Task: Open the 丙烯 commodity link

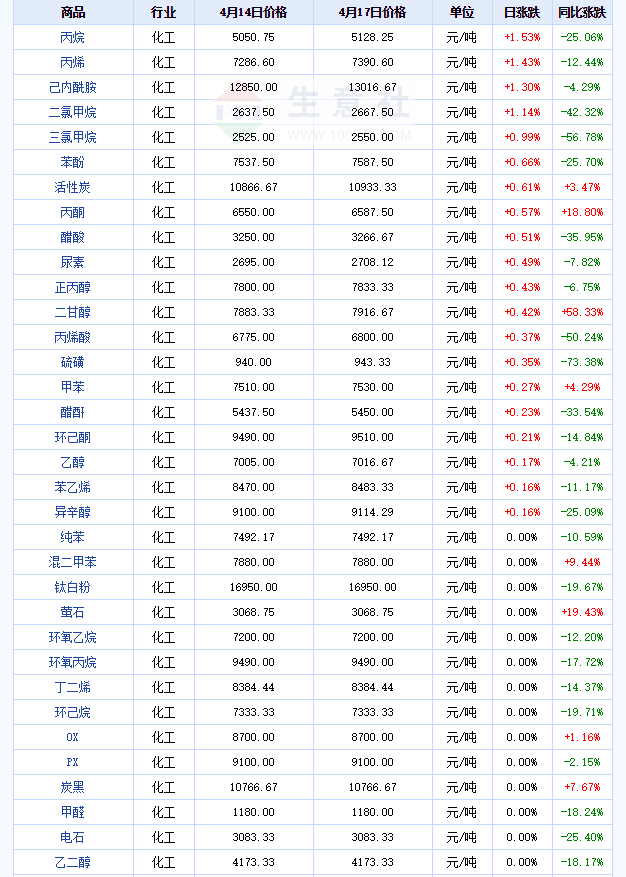Action: (x=73, y=63)
